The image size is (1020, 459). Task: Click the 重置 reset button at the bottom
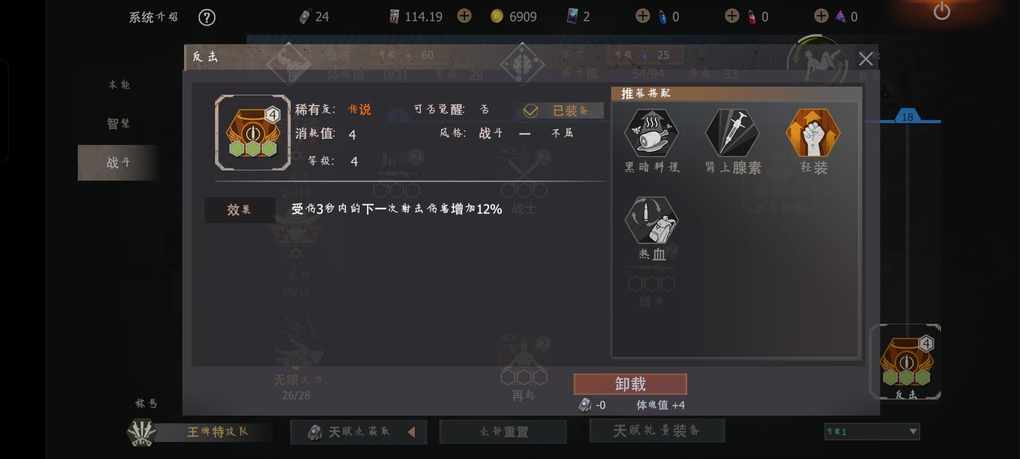pyautogui.click(x=503, y=432)
